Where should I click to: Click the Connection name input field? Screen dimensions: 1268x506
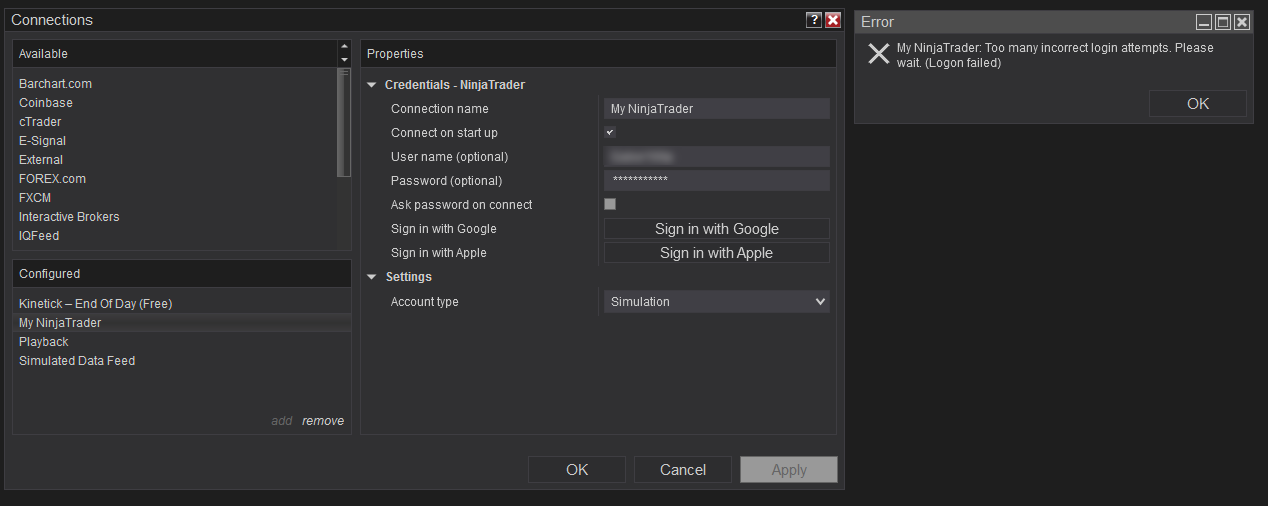[717, 109]
